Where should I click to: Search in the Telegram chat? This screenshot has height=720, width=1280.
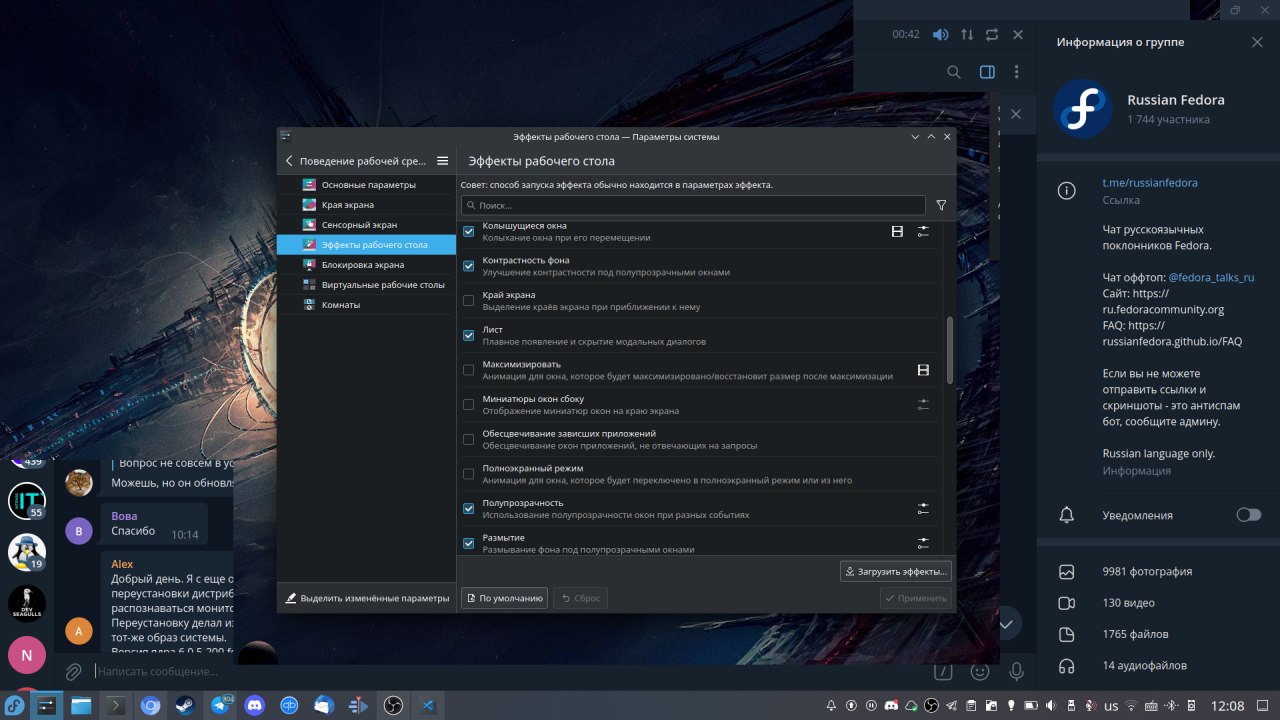pos(954,72)
